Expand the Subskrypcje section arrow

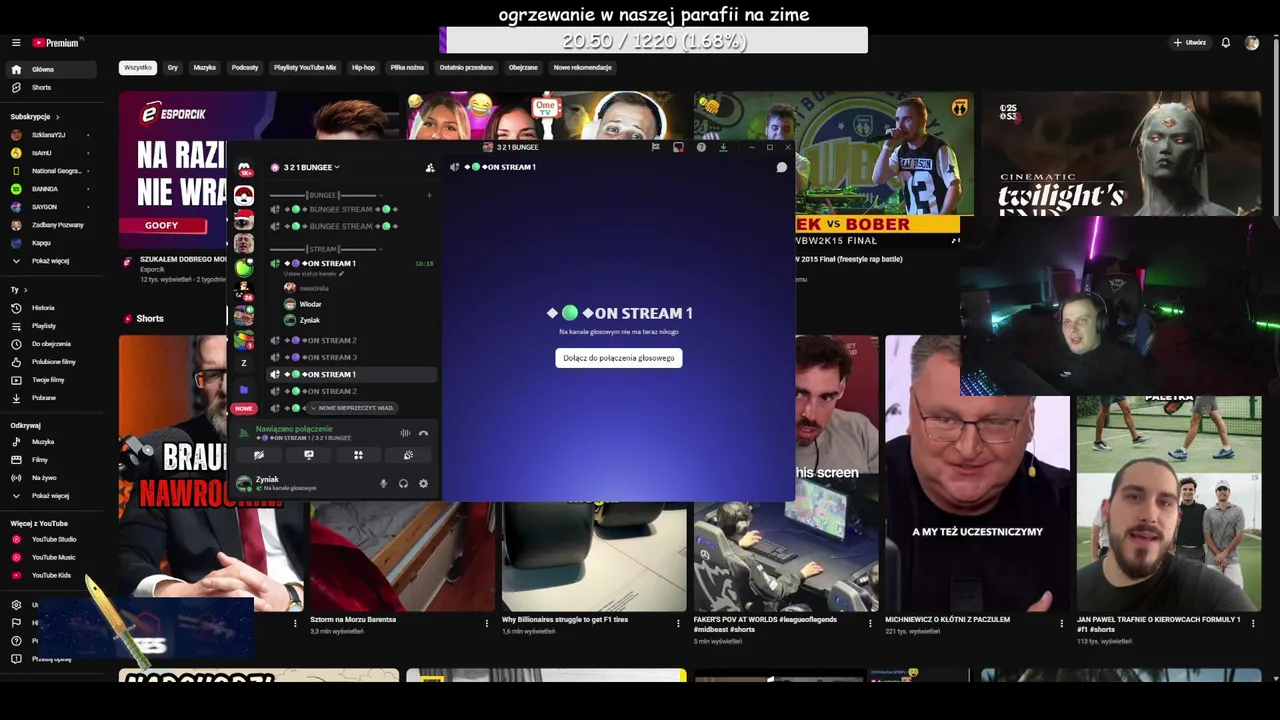coord(58,117)
